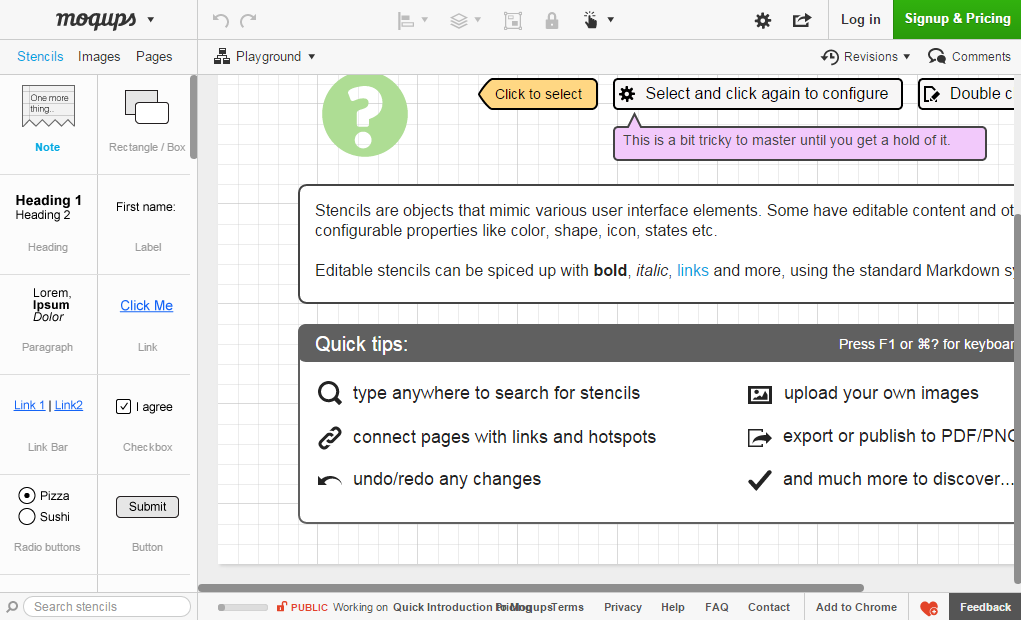Switch to the Images tab
Screen dimensions: 1021x620
tap(99, 57)
